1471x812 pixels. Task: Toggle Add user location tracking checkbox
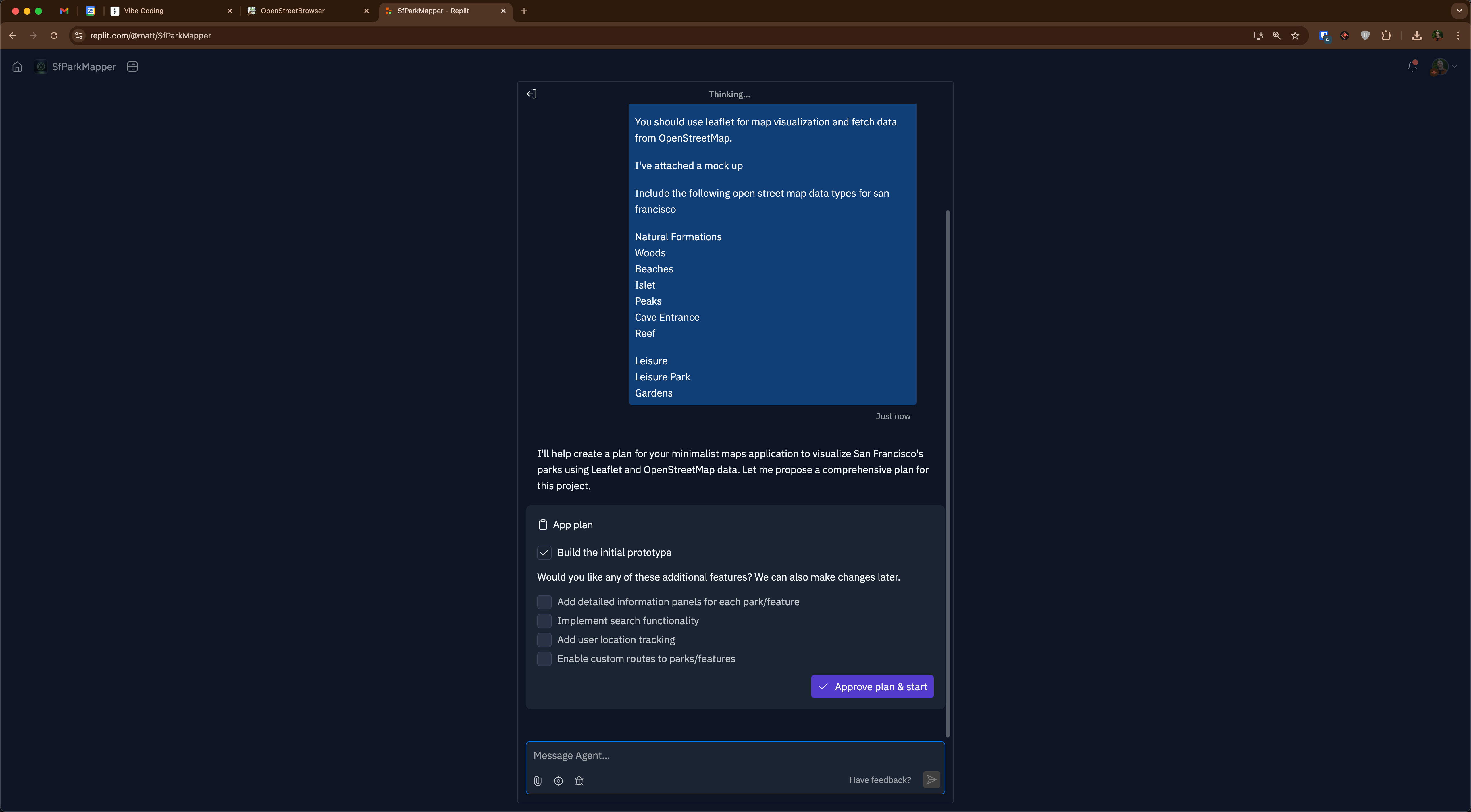coord(544,640)
